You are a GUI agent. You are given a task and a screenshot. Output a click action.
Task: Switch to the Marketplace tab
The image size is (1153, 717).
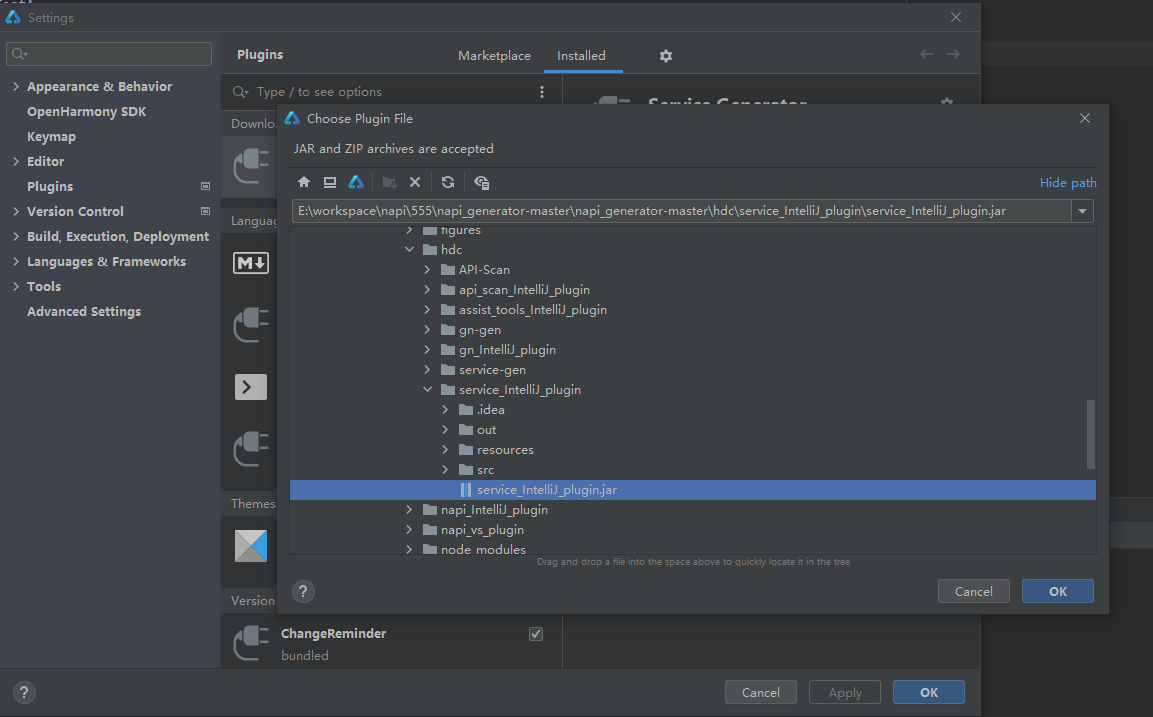[x=494, y=56]
